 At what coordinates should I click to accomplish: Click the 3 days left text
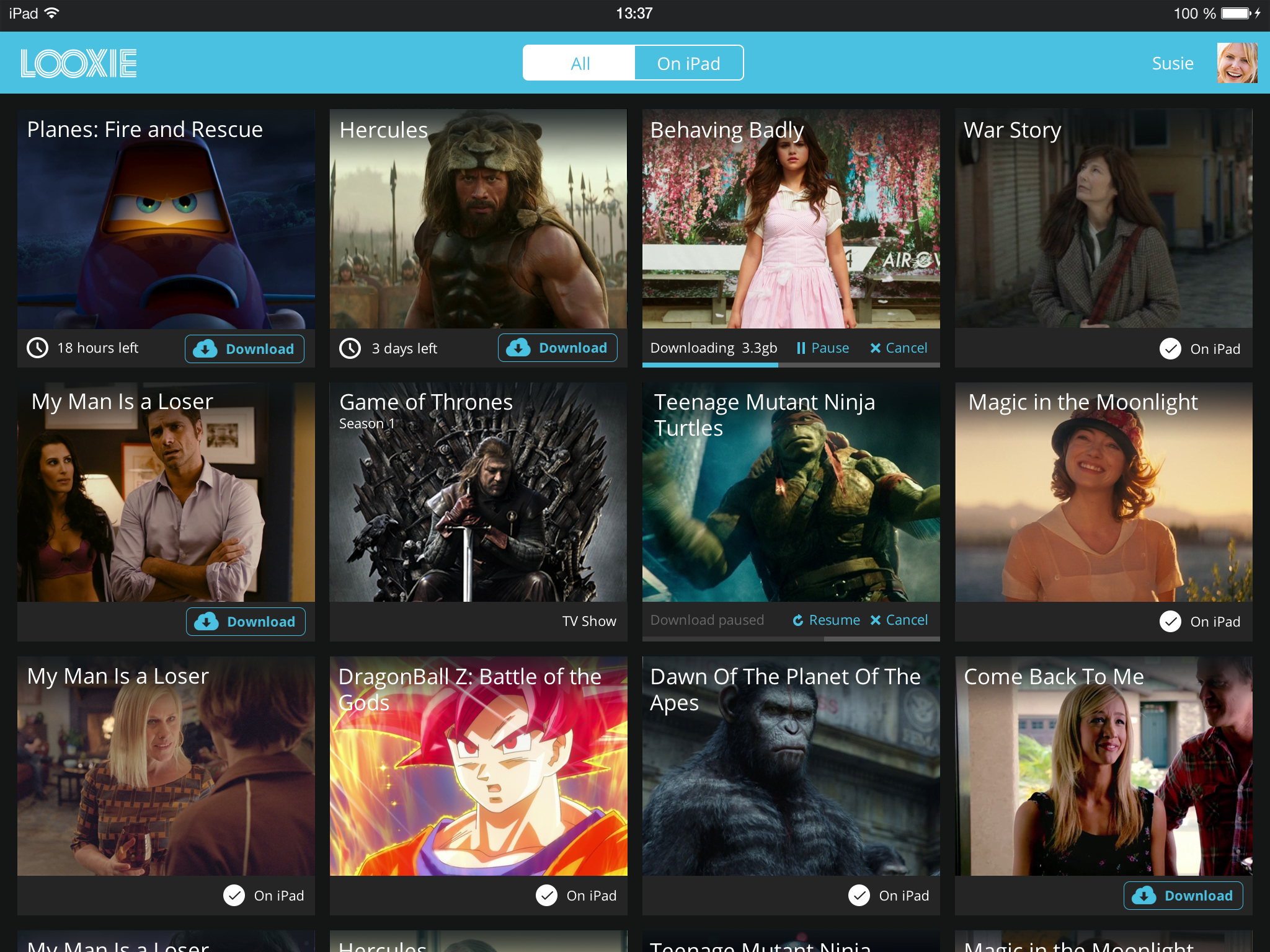(404, 348)
